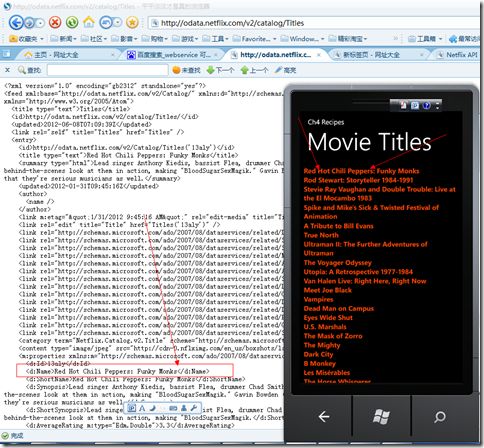Tap the Search button on the phone
484x448 pixels.
[x=440, y=416]
